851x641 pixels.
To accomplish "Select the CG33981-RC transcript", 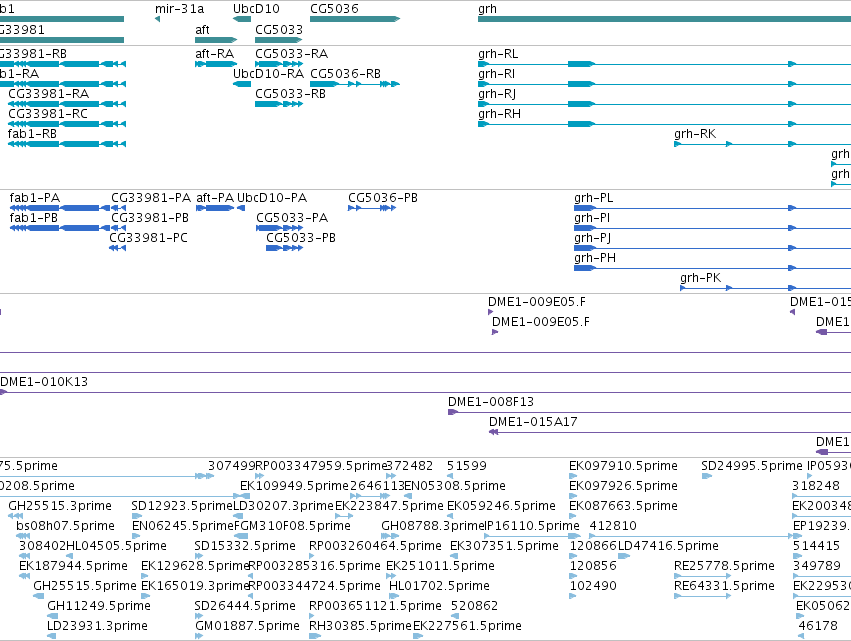I will [67, 124].
